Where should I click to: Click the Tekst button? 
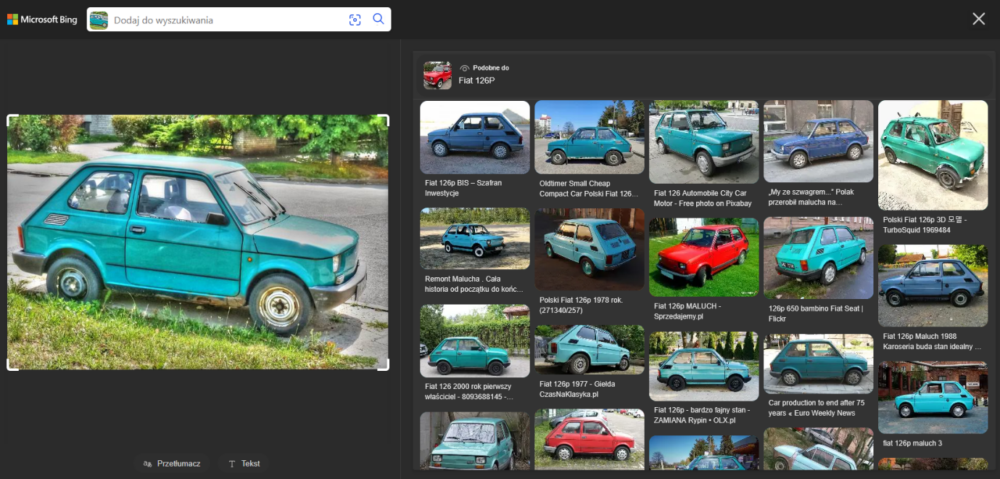point(244,464)
